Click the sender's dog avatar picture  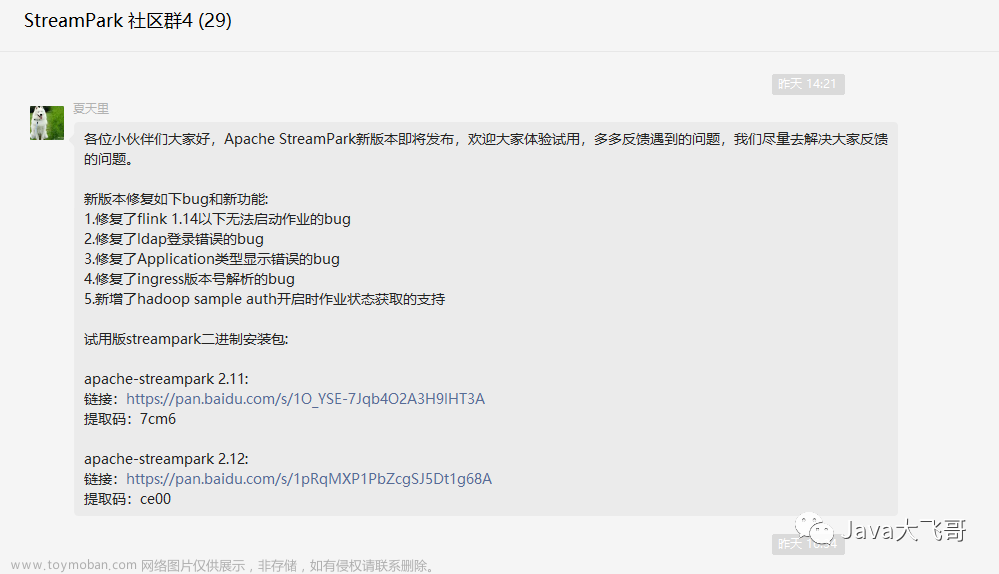tap(47, 123)
